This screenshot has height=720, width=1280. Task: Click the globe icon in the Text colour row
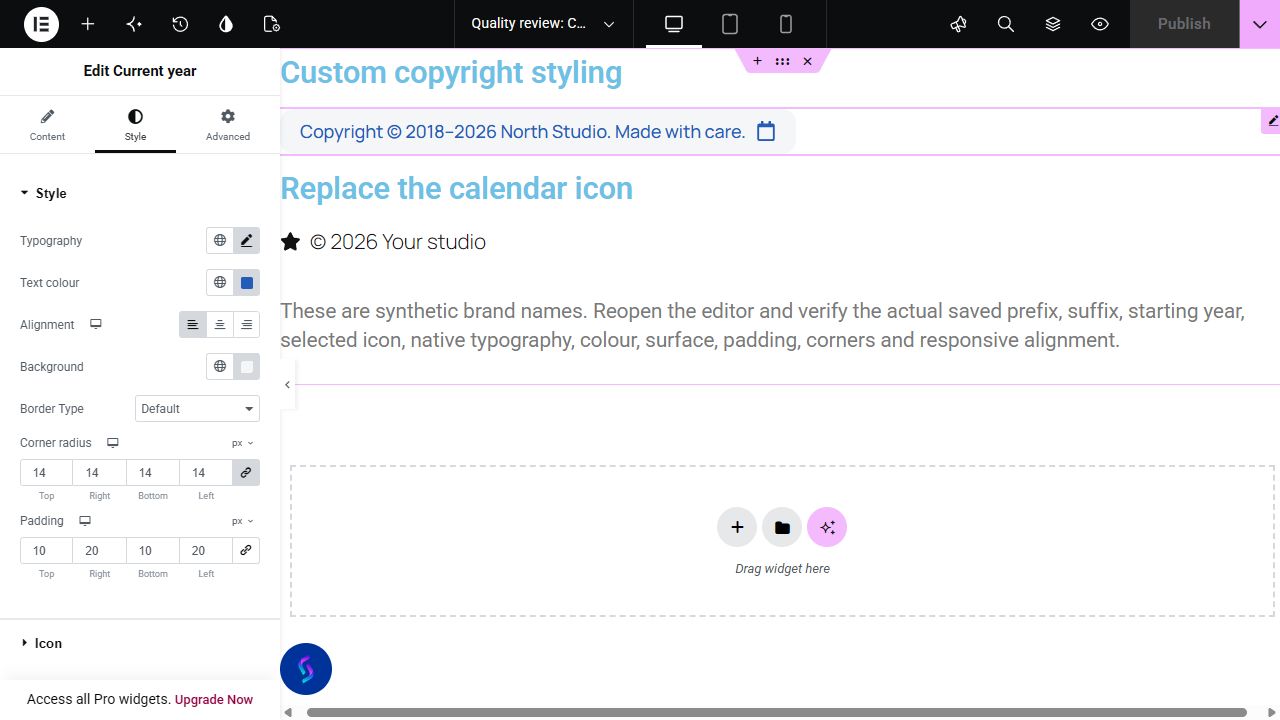(x=220, y=283)
